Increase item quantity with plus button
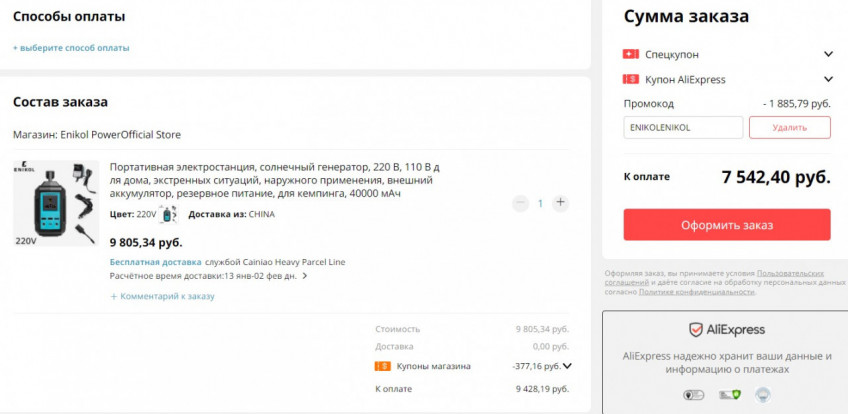This screenshot has width=848, height=414. pyautogui.click(x=560, y=203)
